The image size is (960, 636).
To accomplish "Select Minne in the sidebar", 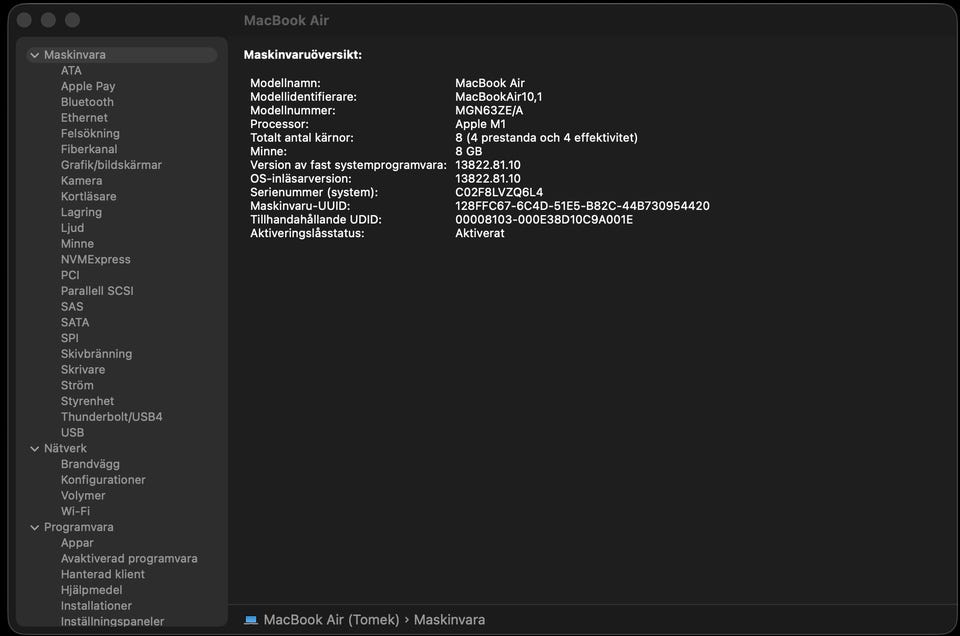I will pyautogui.click(x=77, y=244).
